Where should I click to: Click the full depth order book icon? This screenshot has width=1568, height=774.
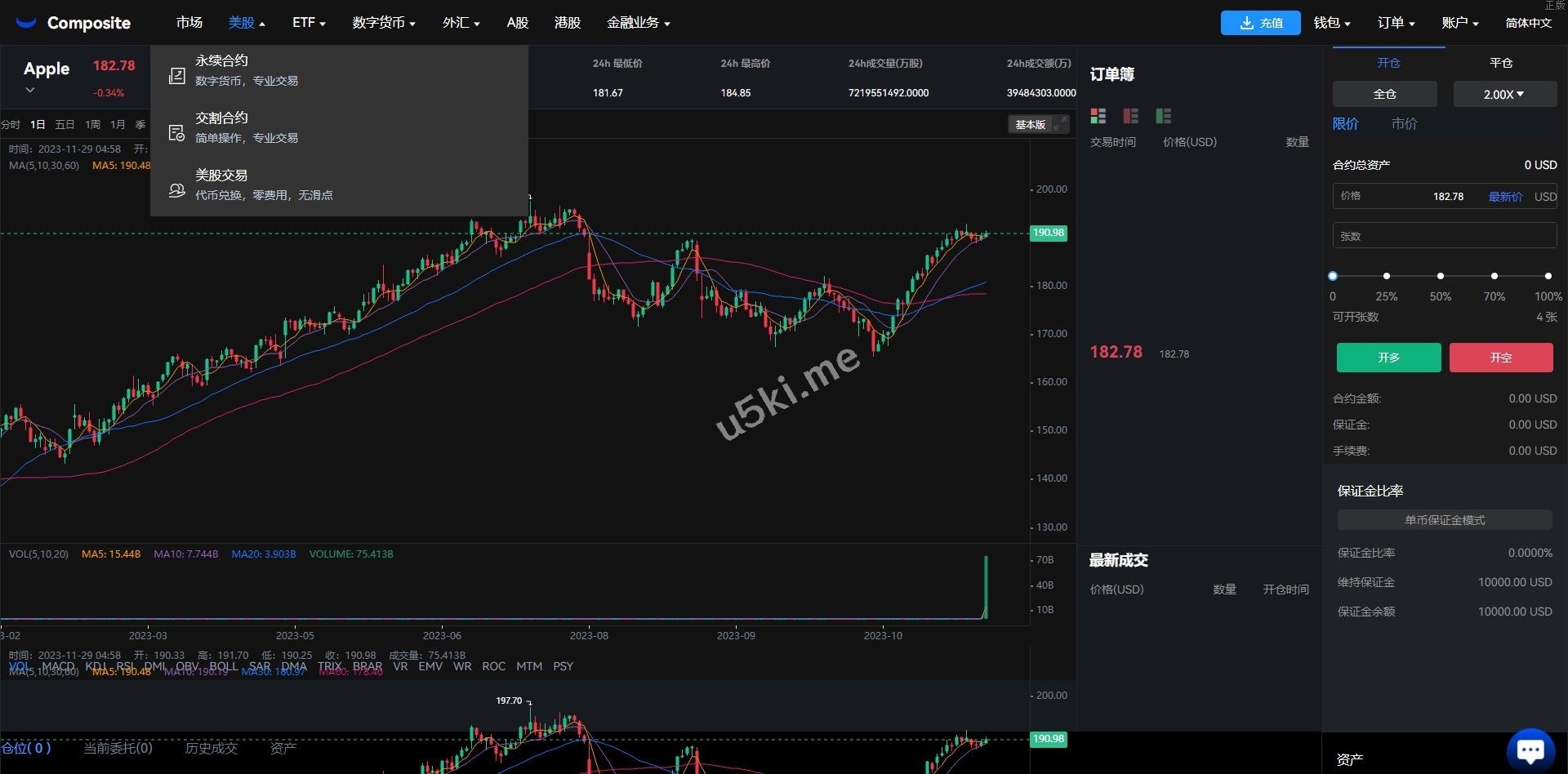click(1098, 116)
